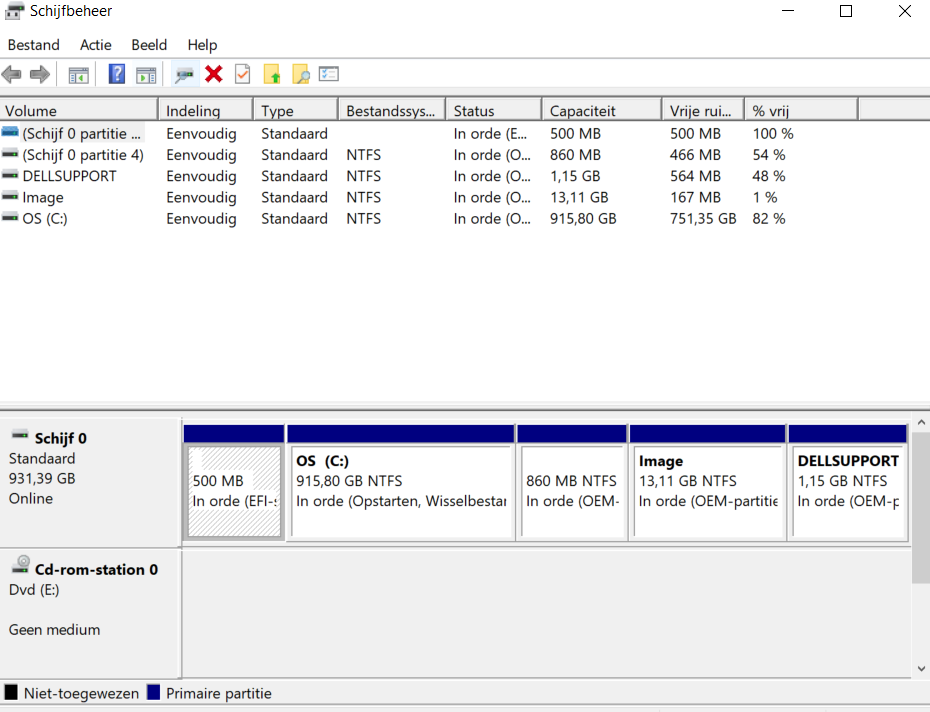Select the DELLSUPPORT row in volume list
Image resolution: width=930 pixels, height=712 pixels.
tap(69, 176)
